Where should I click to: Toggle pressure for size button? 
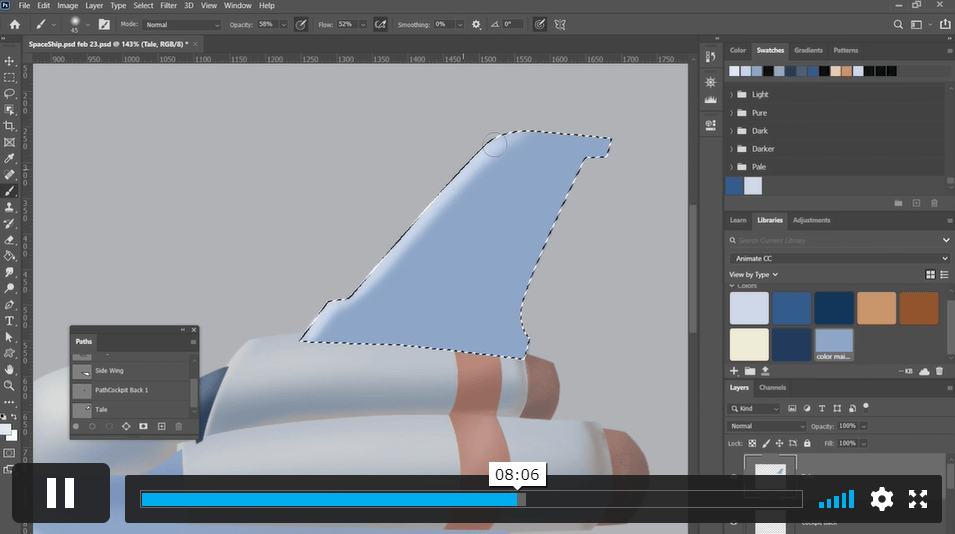point(540,24)
